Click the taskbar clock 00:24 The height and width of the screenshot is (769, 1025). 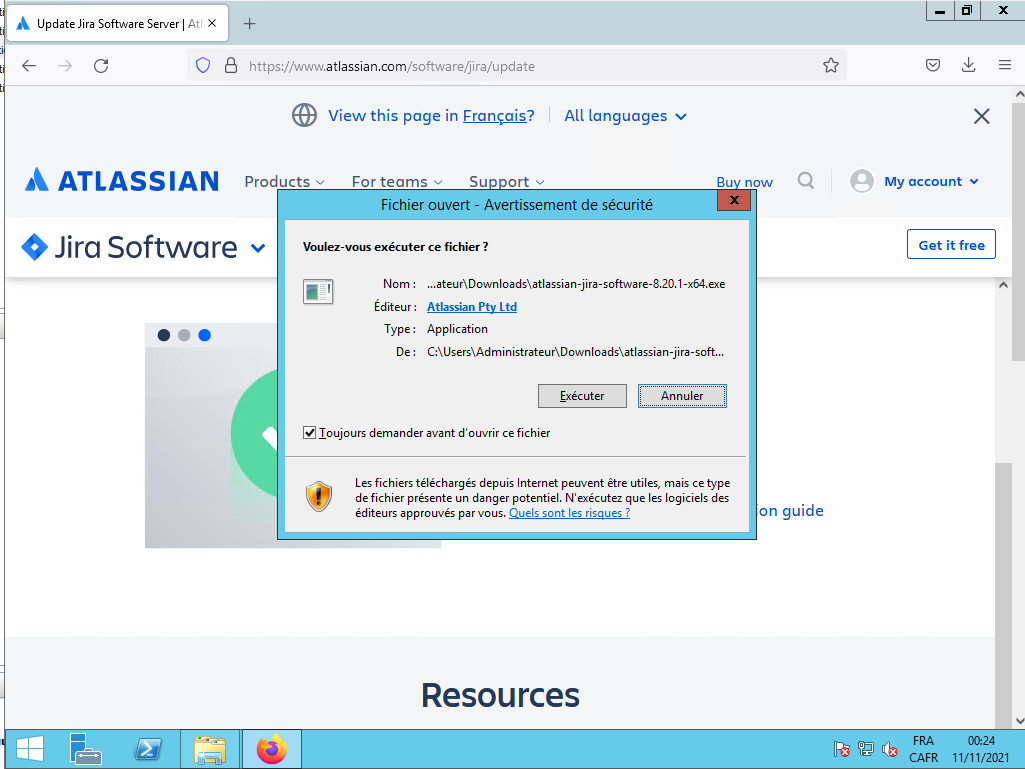point(981,749)
